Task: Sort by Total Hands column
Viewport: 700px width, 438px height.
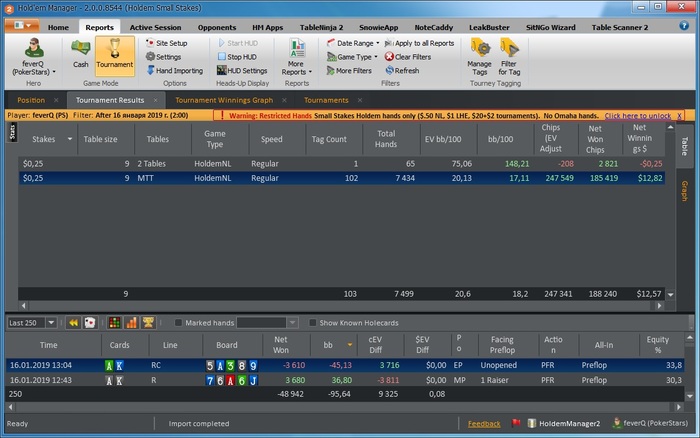Action: point(386,139)
